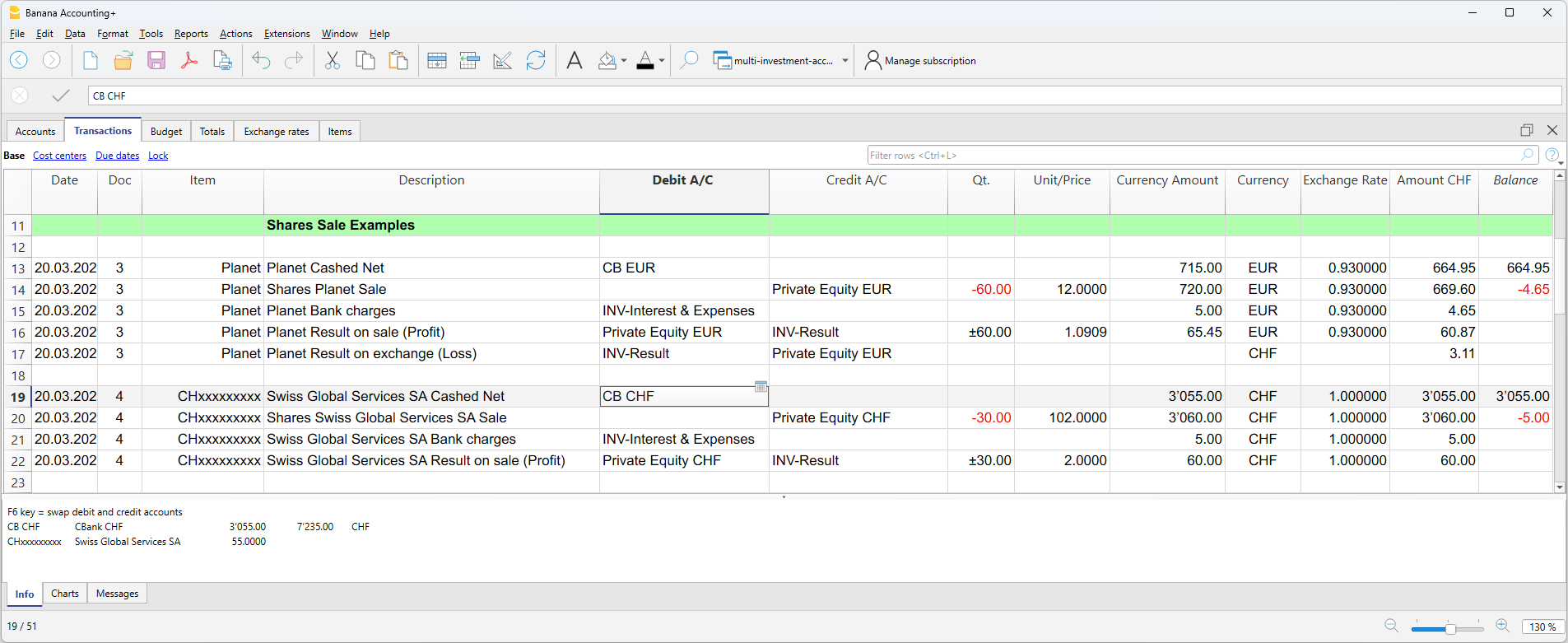Click the Lock view link

click(158, 156)
